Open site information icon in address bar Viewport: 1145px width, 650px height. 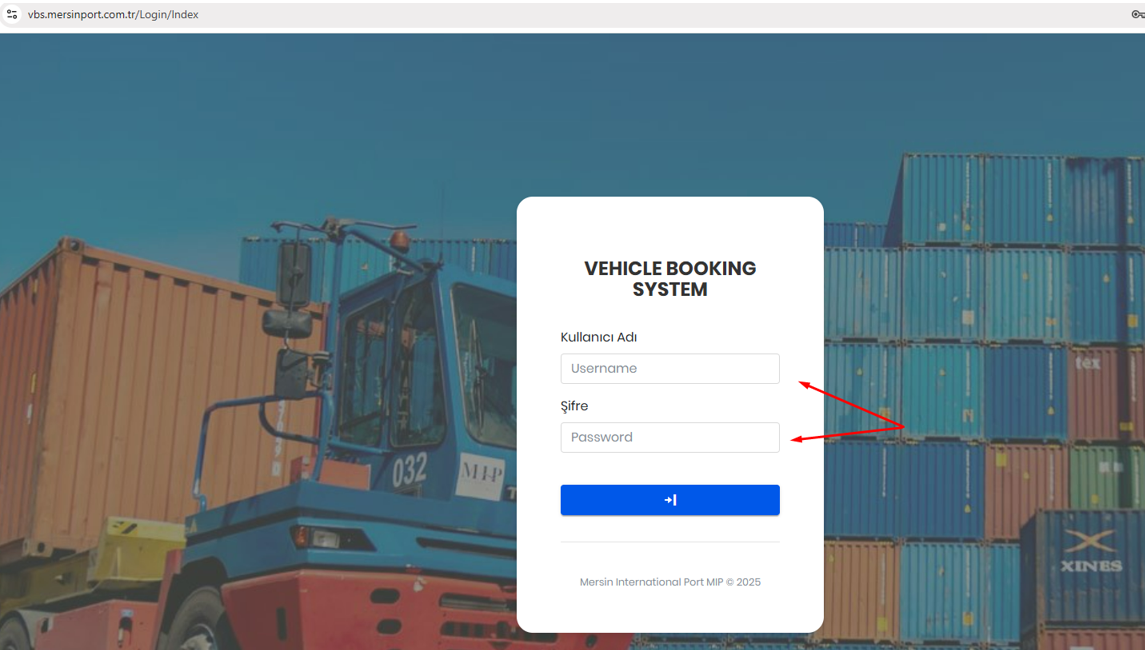(12, 14)
